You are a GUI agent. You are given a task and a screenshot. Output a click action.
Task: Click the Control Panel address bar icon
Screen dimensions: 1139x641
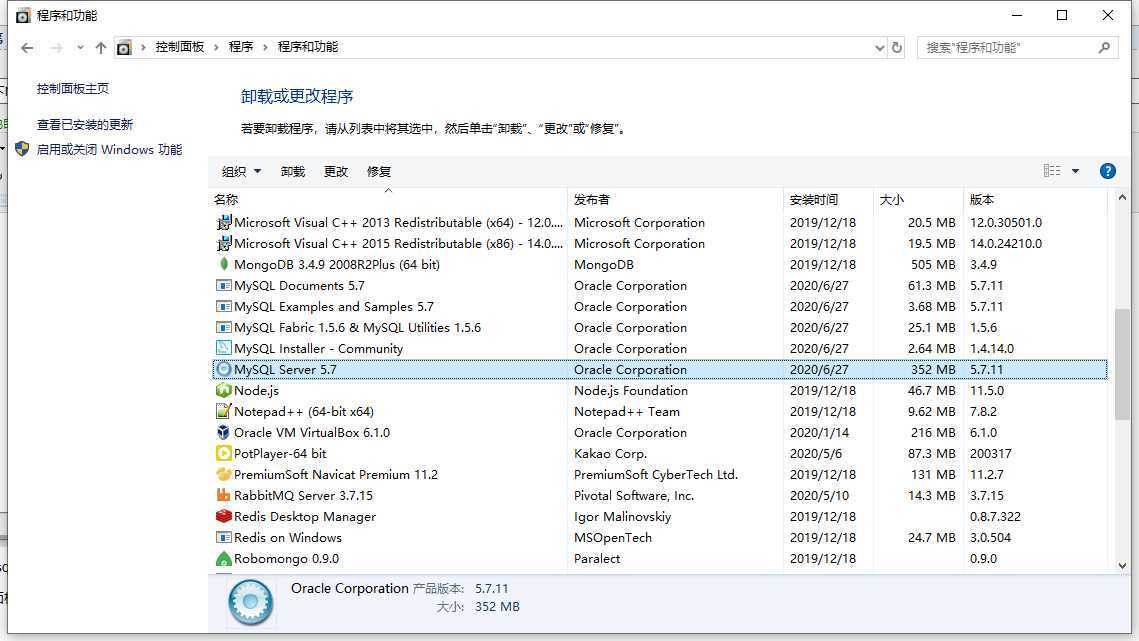click(124, 48)
